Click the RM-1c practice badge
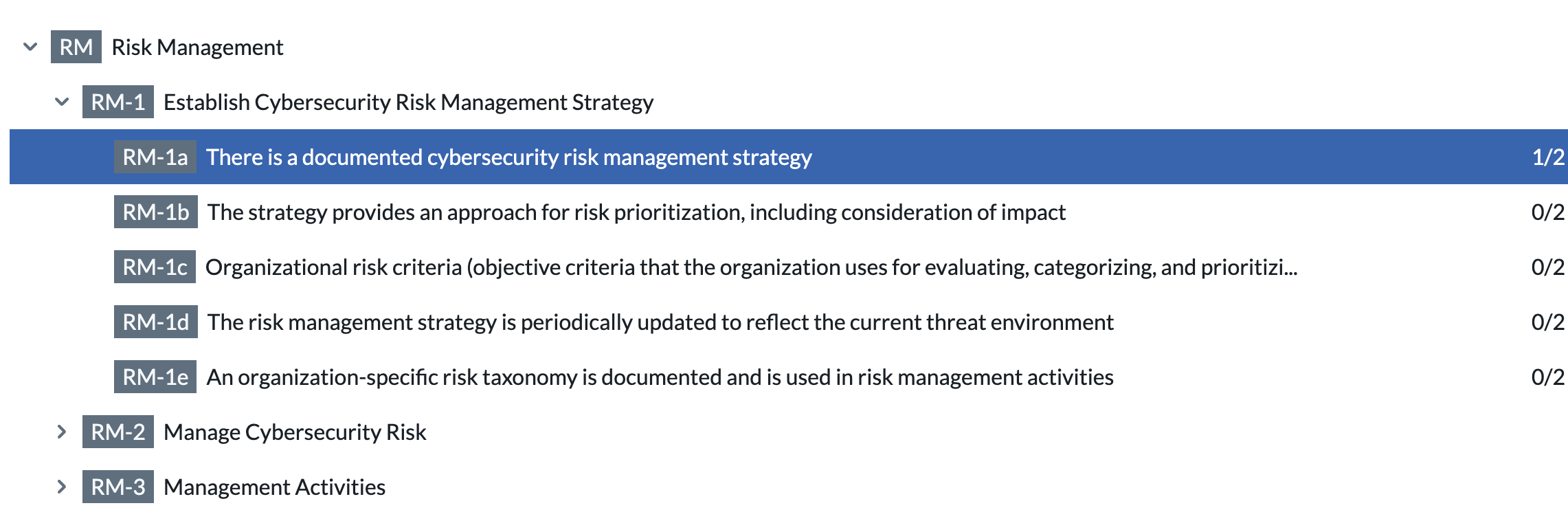 pyautogui.click(x=155, y=267)
